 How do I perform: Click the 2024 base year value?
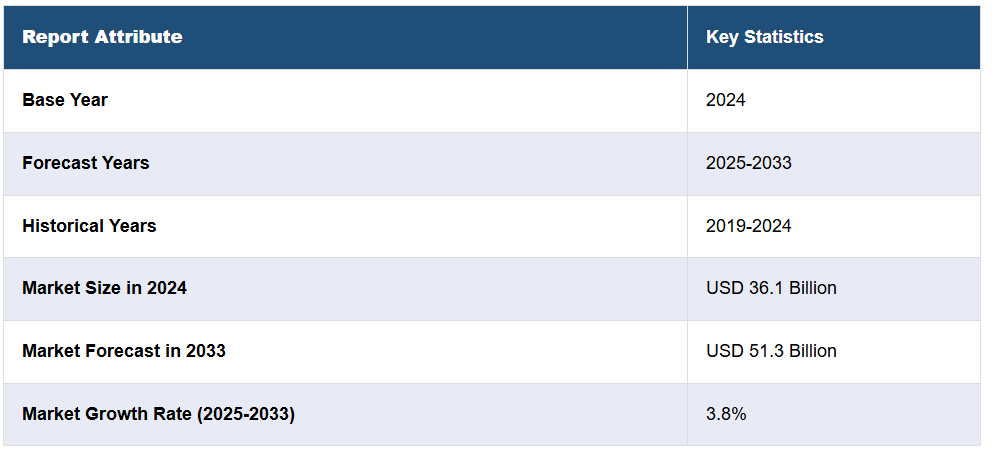point(725,100)
